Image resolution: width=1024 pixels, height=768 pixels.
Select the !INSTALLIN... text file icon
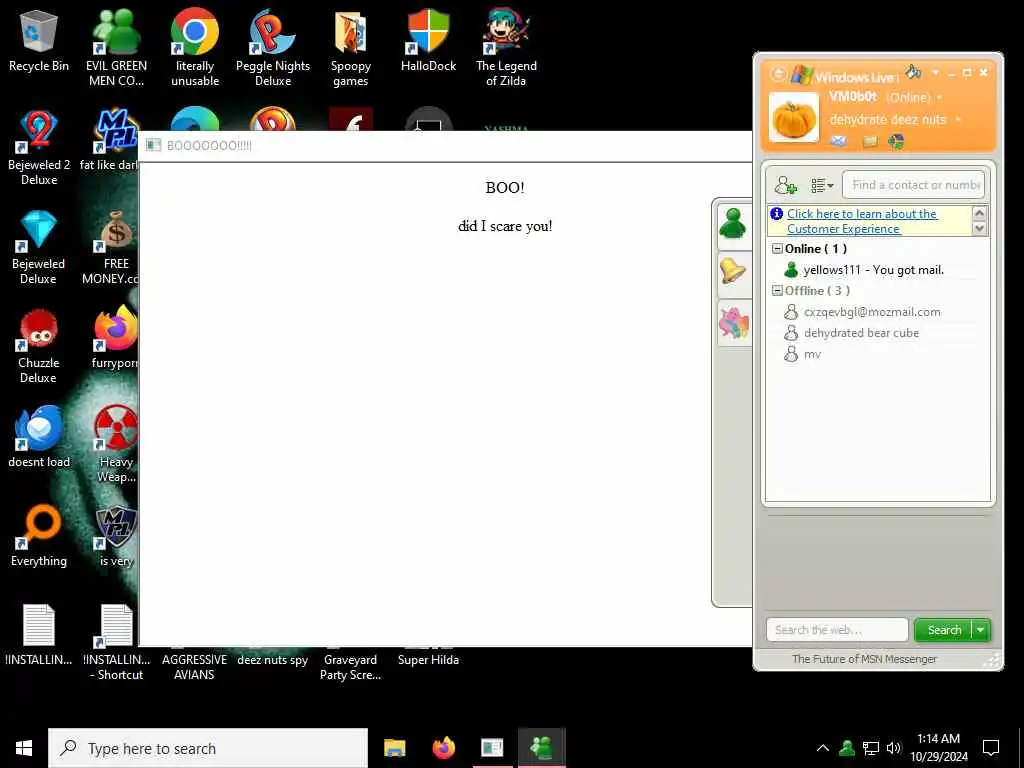point(39,635)
